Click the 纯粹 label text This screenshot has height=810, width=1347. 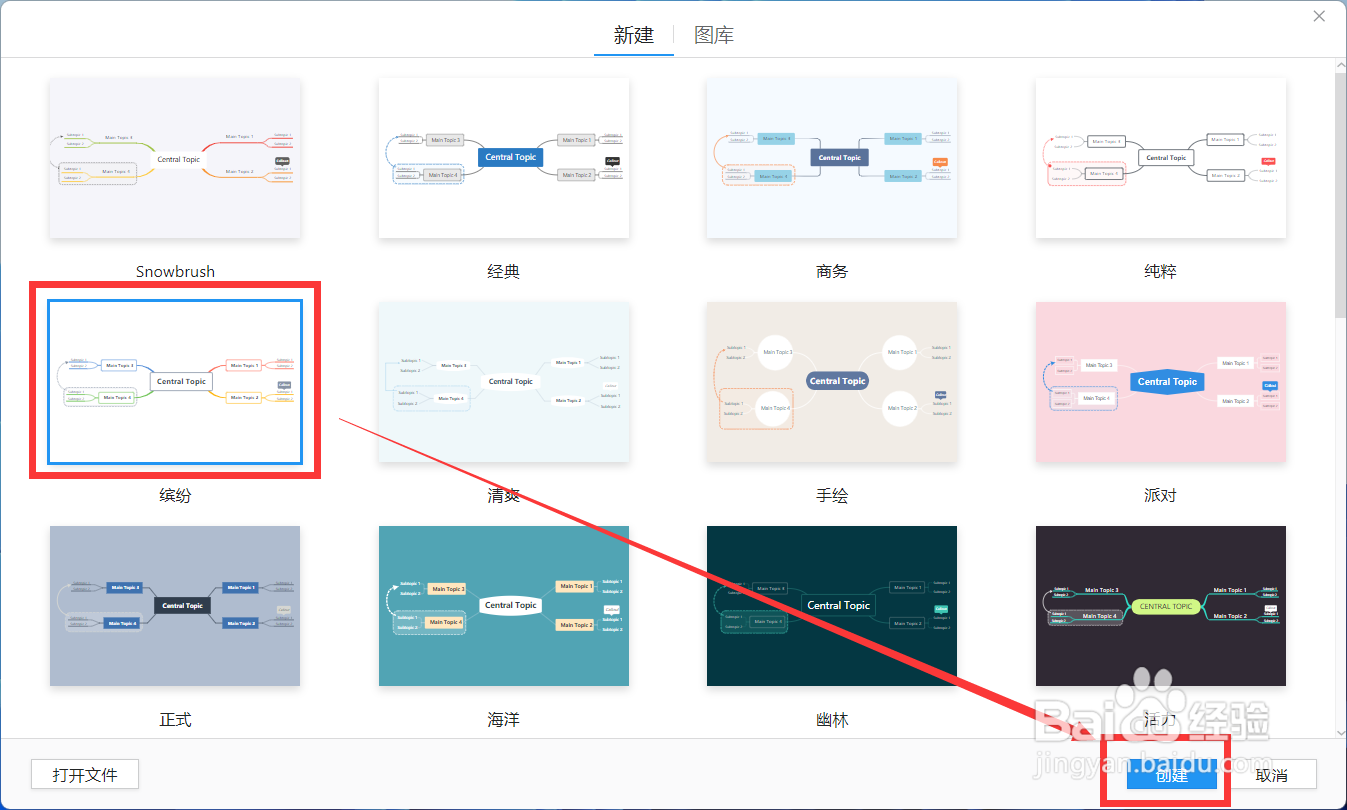click(x=1161, y=271)
